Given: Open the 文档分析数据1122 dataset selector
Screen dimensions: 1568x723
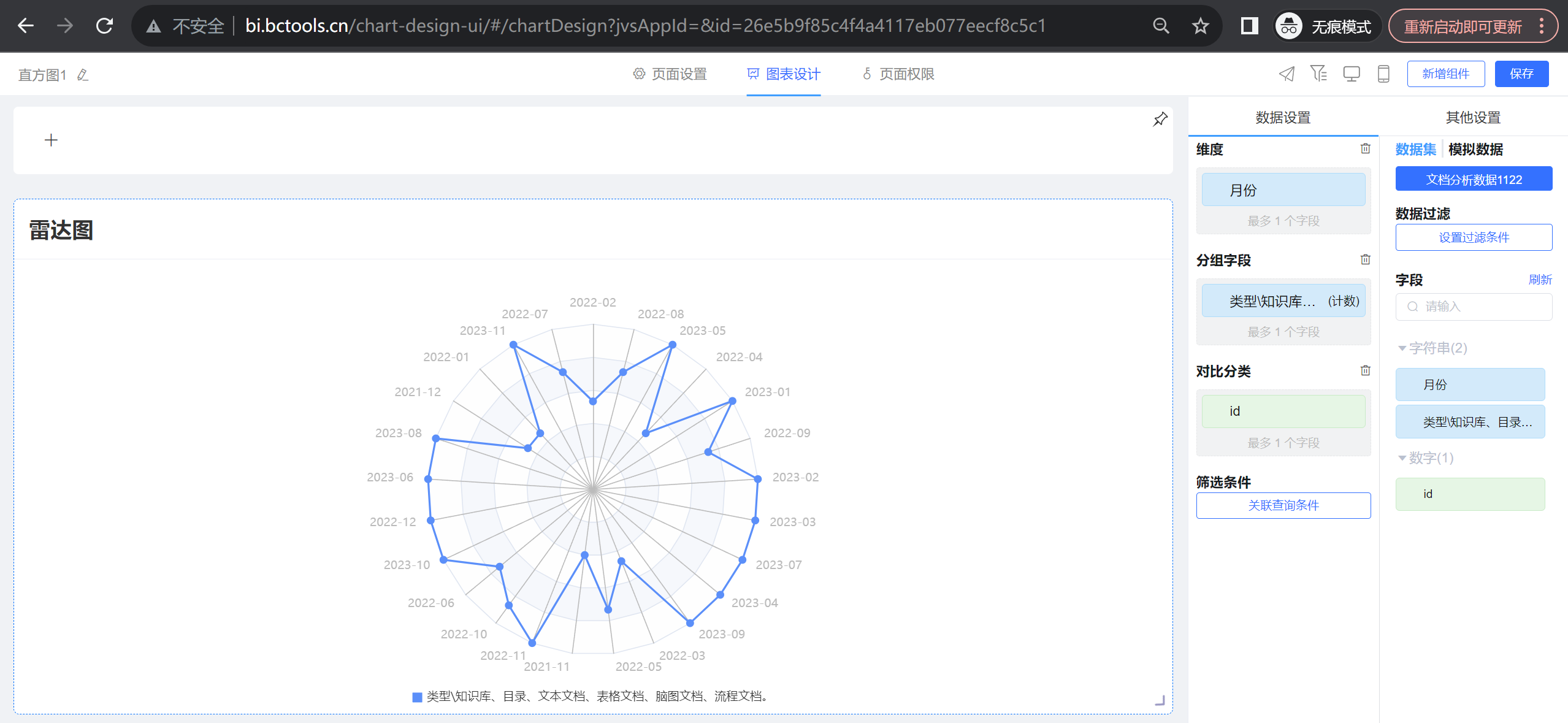Looking at the screenshot, I should coord(1473,180).
